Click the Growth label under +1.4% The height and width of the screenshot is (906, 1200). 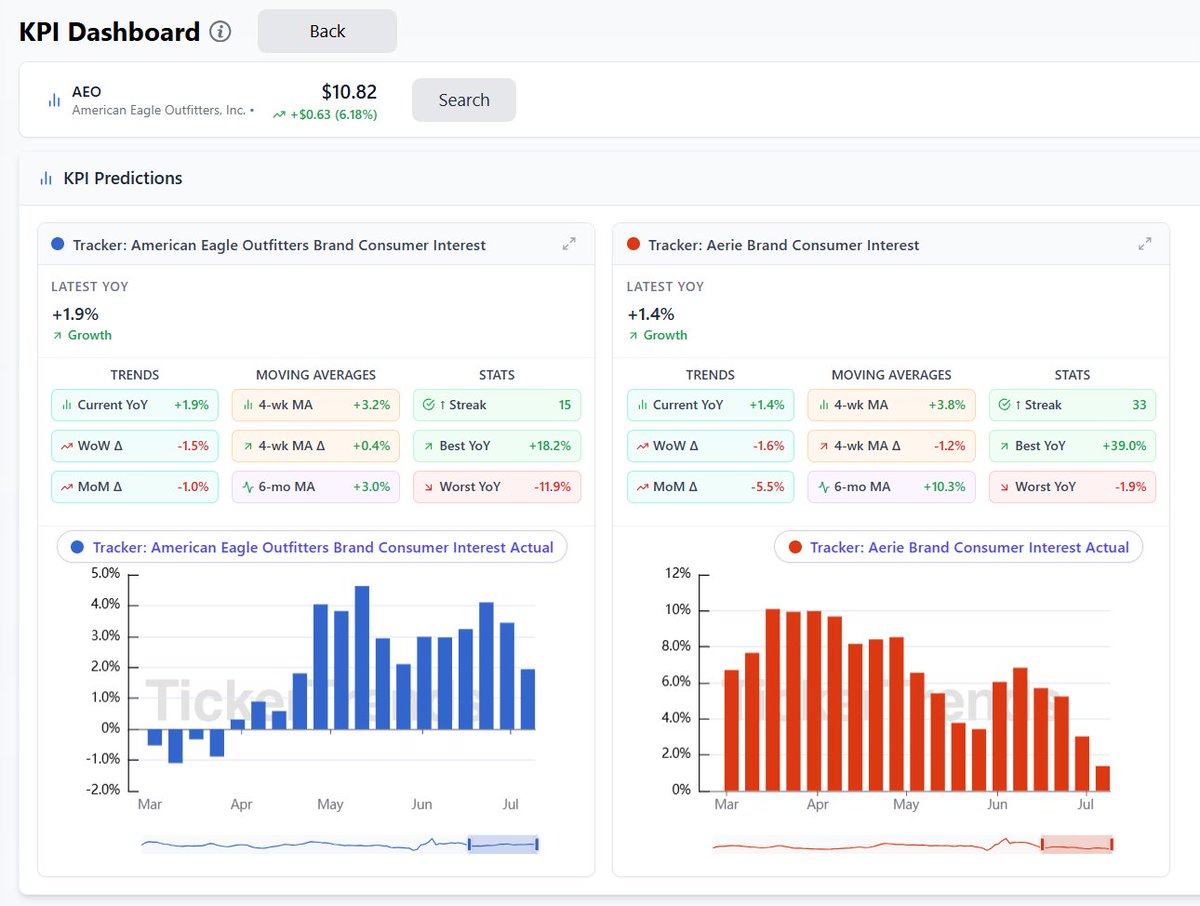tap(665, 335)
